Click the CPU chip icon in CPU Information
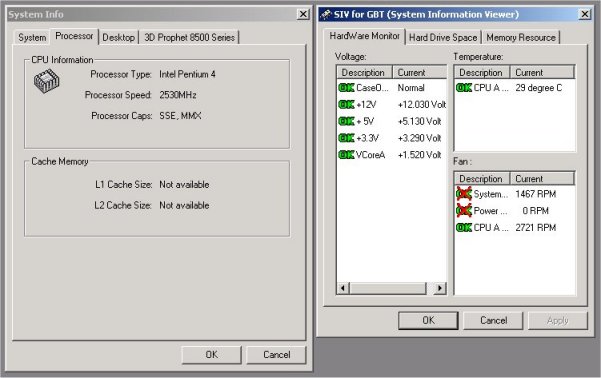Screen dimensions: 601x378 pyautogui.click(x=46, y=81)
